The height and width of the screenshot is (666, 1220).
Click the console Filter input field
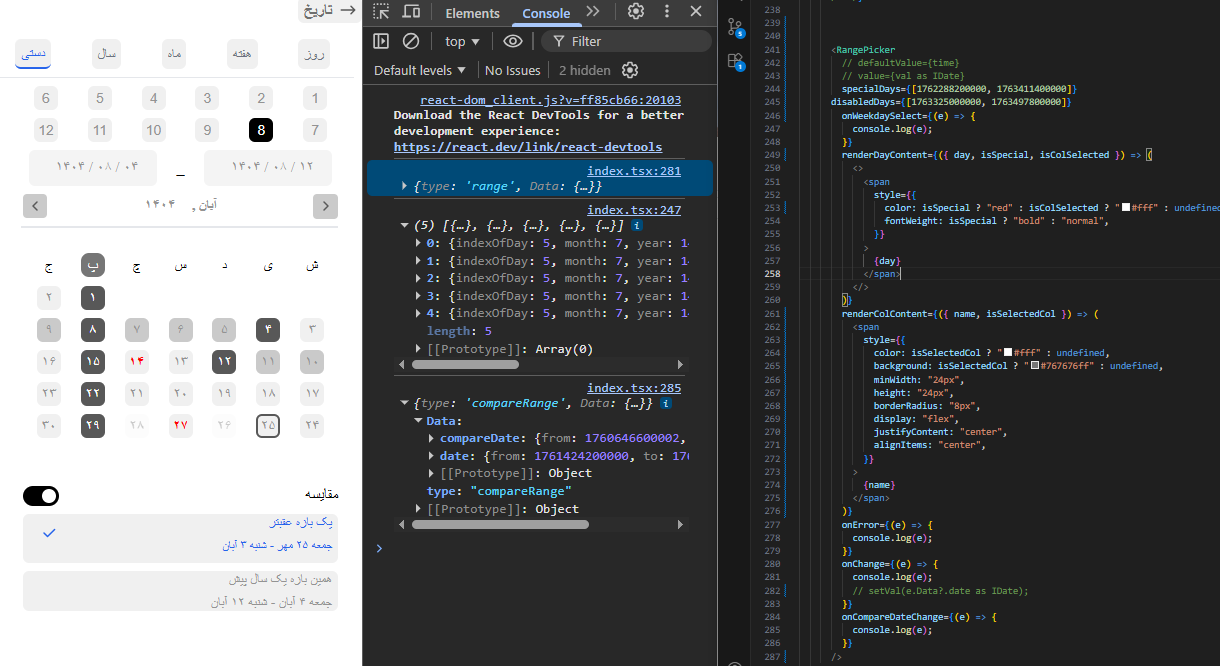click(626, 41)
